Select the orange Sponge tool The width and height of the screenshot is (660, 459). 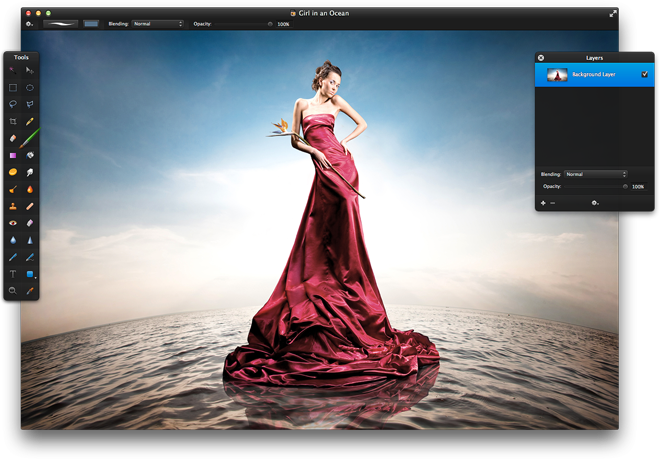tap(13, 172)
